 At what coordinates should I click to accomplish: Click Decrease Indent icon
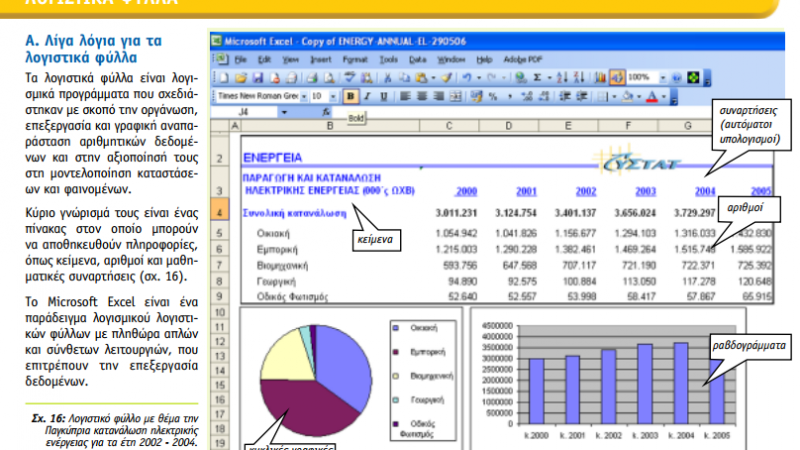tap(564, 96)
